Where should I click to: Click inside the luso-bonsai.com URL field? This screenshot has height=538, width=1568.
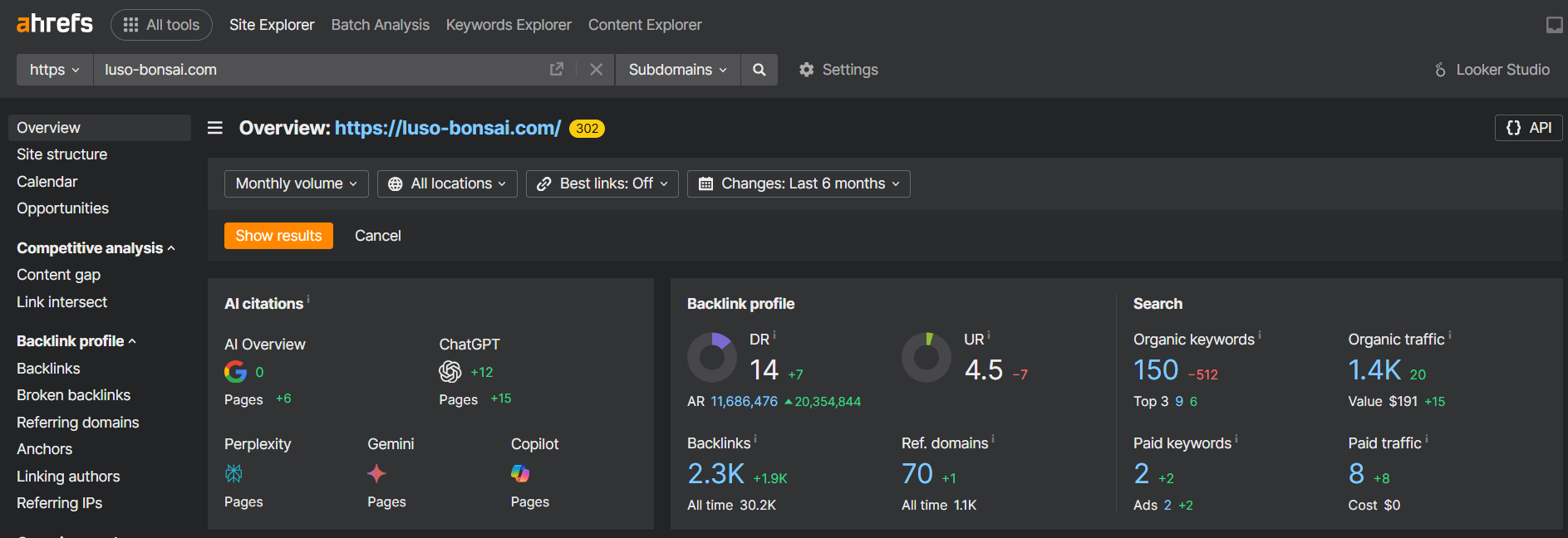[x=316, y=70]
